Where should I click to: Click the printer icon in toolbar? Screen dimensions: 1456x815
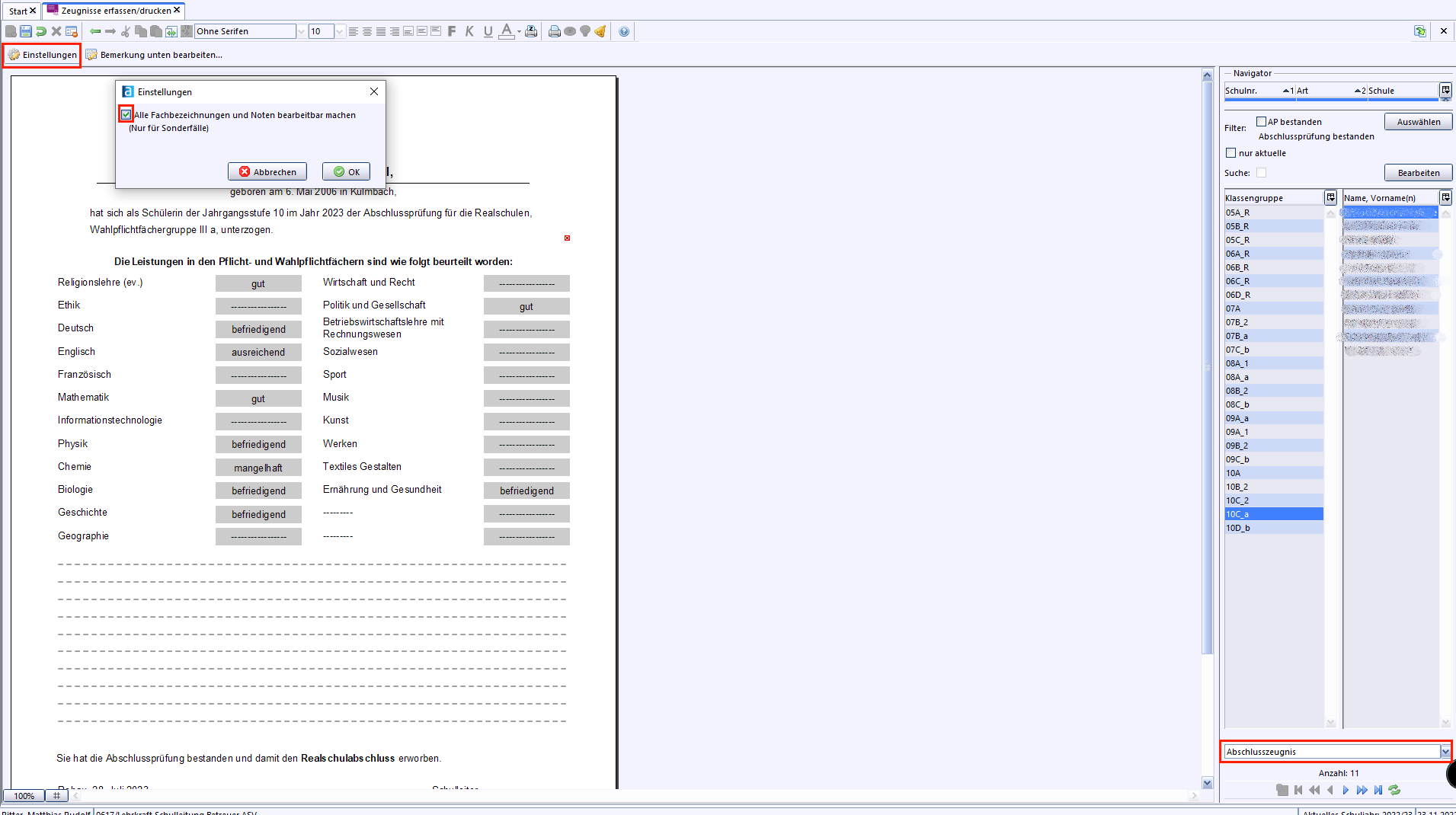555,31
